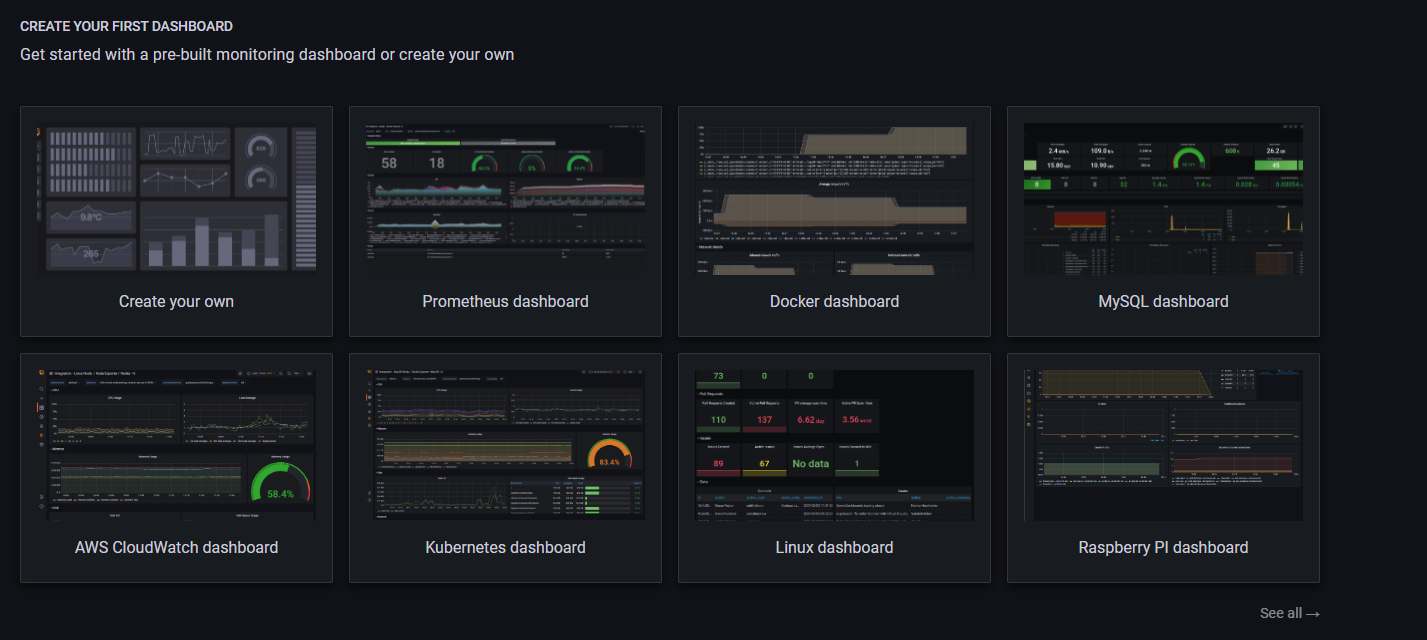1427x640 pixels.
Task: Select the 'Create your own' label
Action: 176,301
